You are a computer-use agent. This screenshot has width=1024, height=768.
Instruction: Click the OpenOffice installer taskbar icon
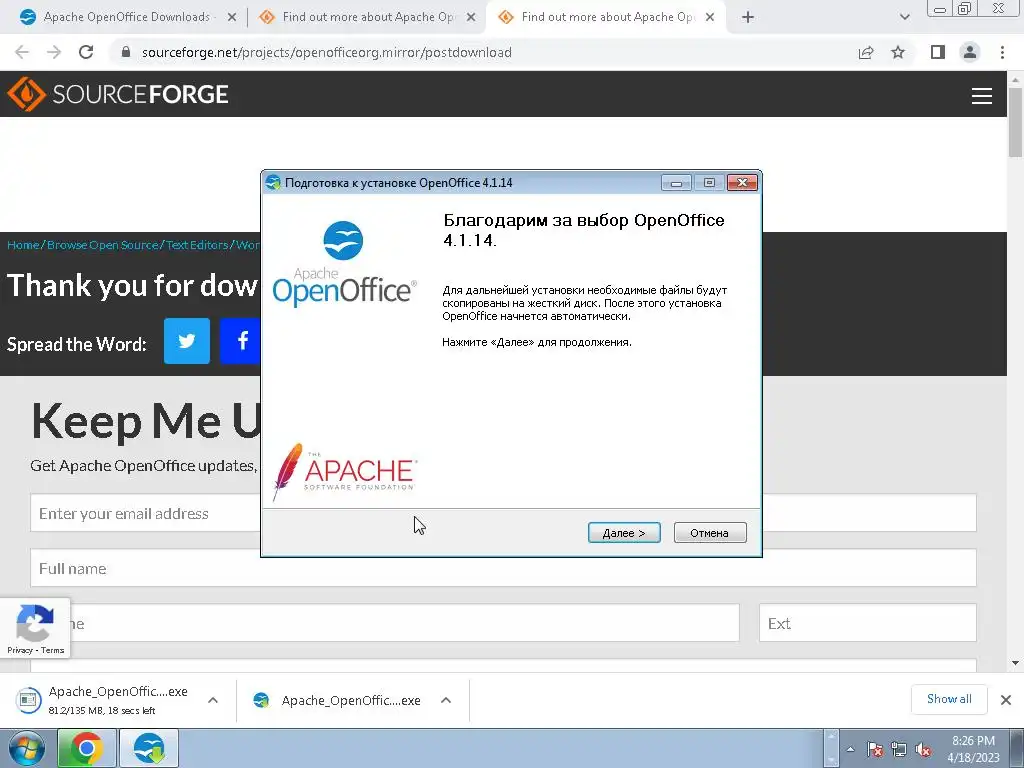(x=149, y=748)
